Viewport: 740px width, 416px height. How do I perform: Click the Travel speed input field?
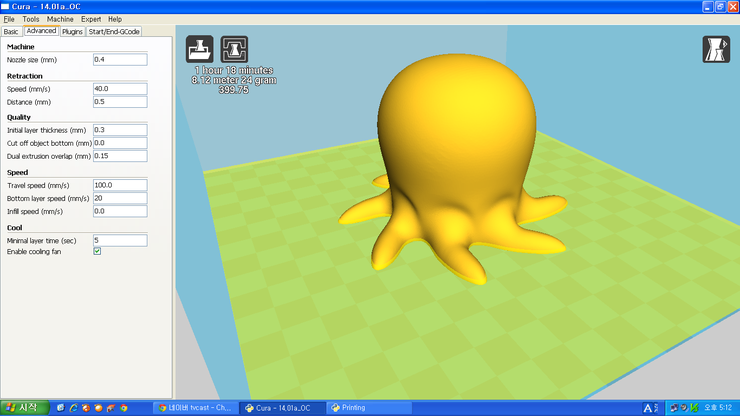point(119,185)
